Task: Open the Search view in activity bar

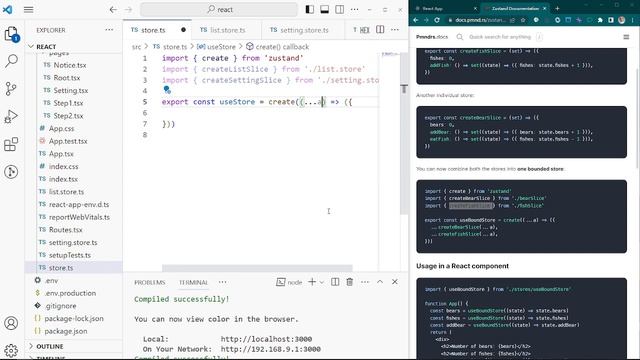Action: coord(11,61)
